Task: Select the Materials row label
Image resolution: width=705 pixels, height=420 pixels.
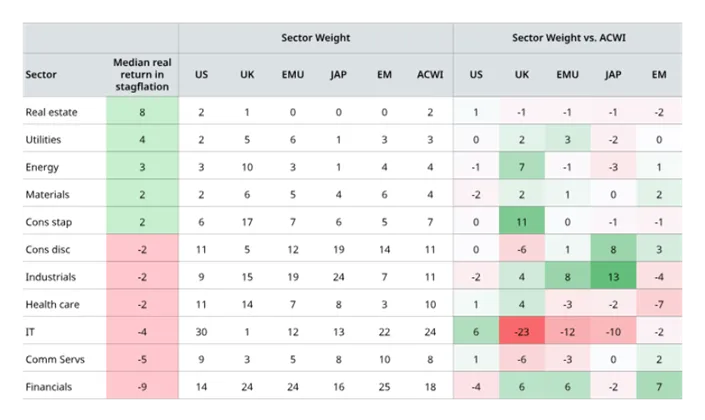Action: tap(47, 194)
